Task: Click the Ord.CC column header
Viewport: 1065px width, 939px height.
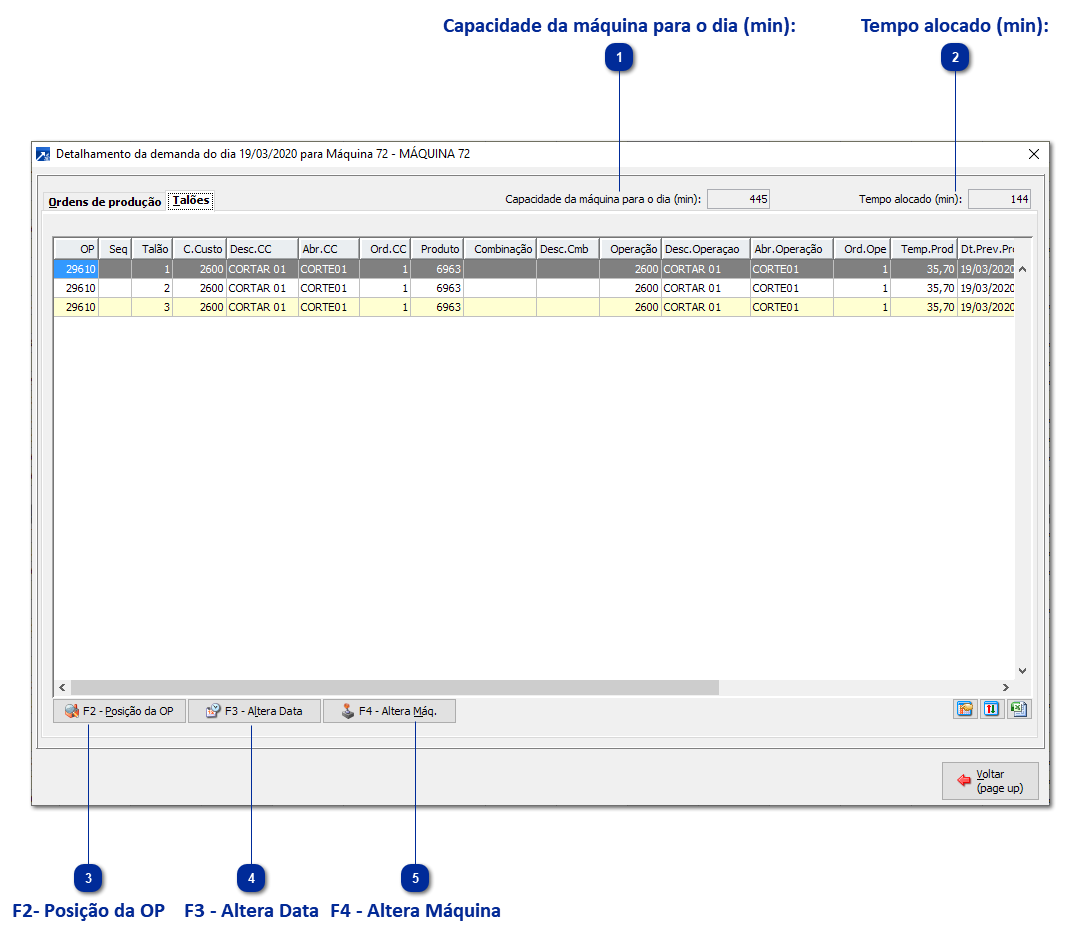Action: pos(385,249)
